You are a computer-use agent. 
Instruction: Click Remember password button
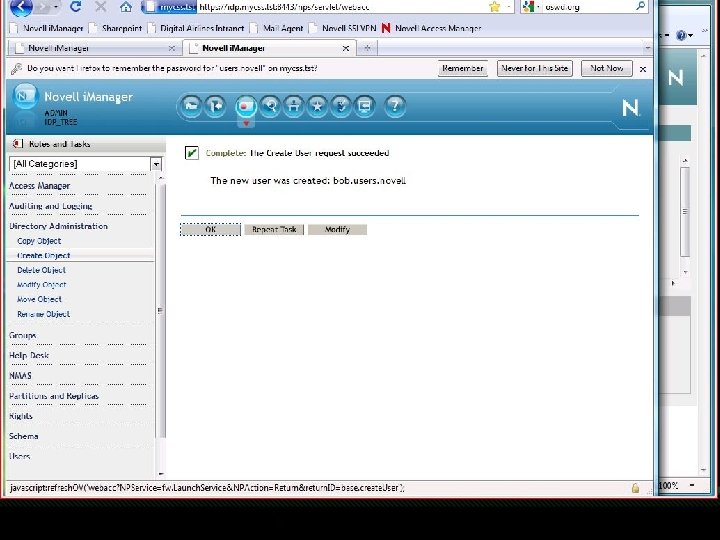(462, 68)
